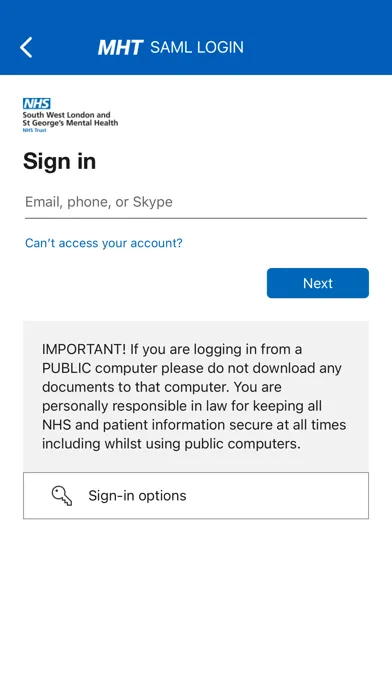This screenshot has width=392, height=696.
Task: Open the Can't access your account link
Action: 103,243
